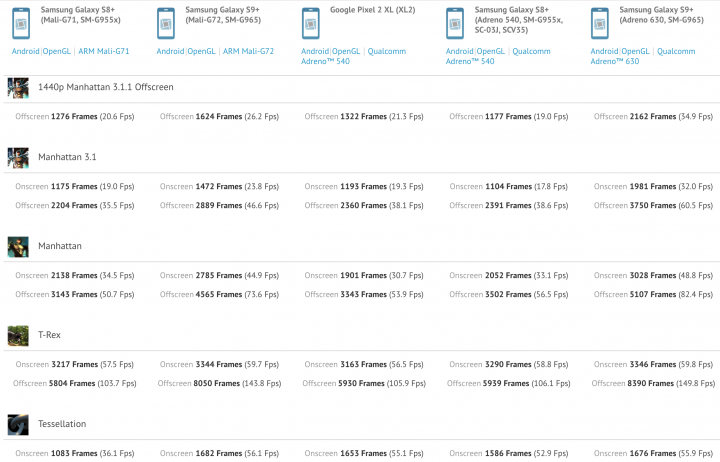720x462 pixels.
Task: Click the Onscreen 1676 Frames (55.9 Fps) result
Action: point(653,454)
